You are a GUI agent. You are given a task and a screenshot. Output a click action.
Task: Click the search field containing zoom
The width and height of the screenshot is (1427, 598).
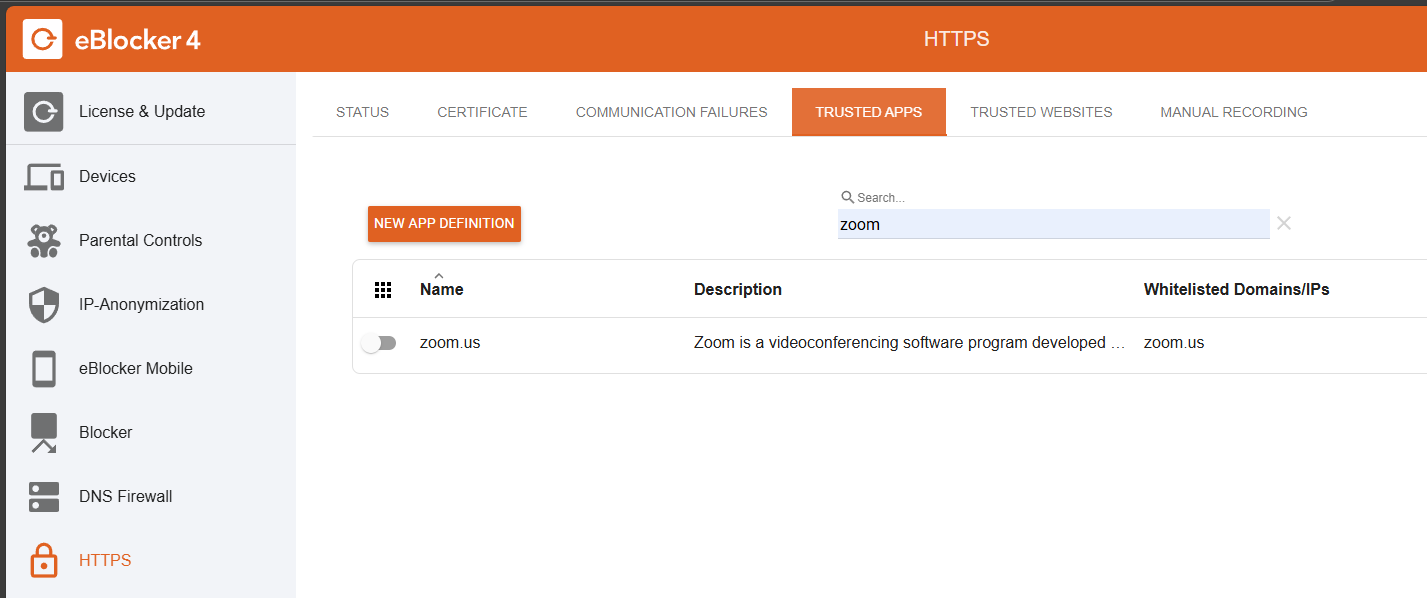(1053, 225)
